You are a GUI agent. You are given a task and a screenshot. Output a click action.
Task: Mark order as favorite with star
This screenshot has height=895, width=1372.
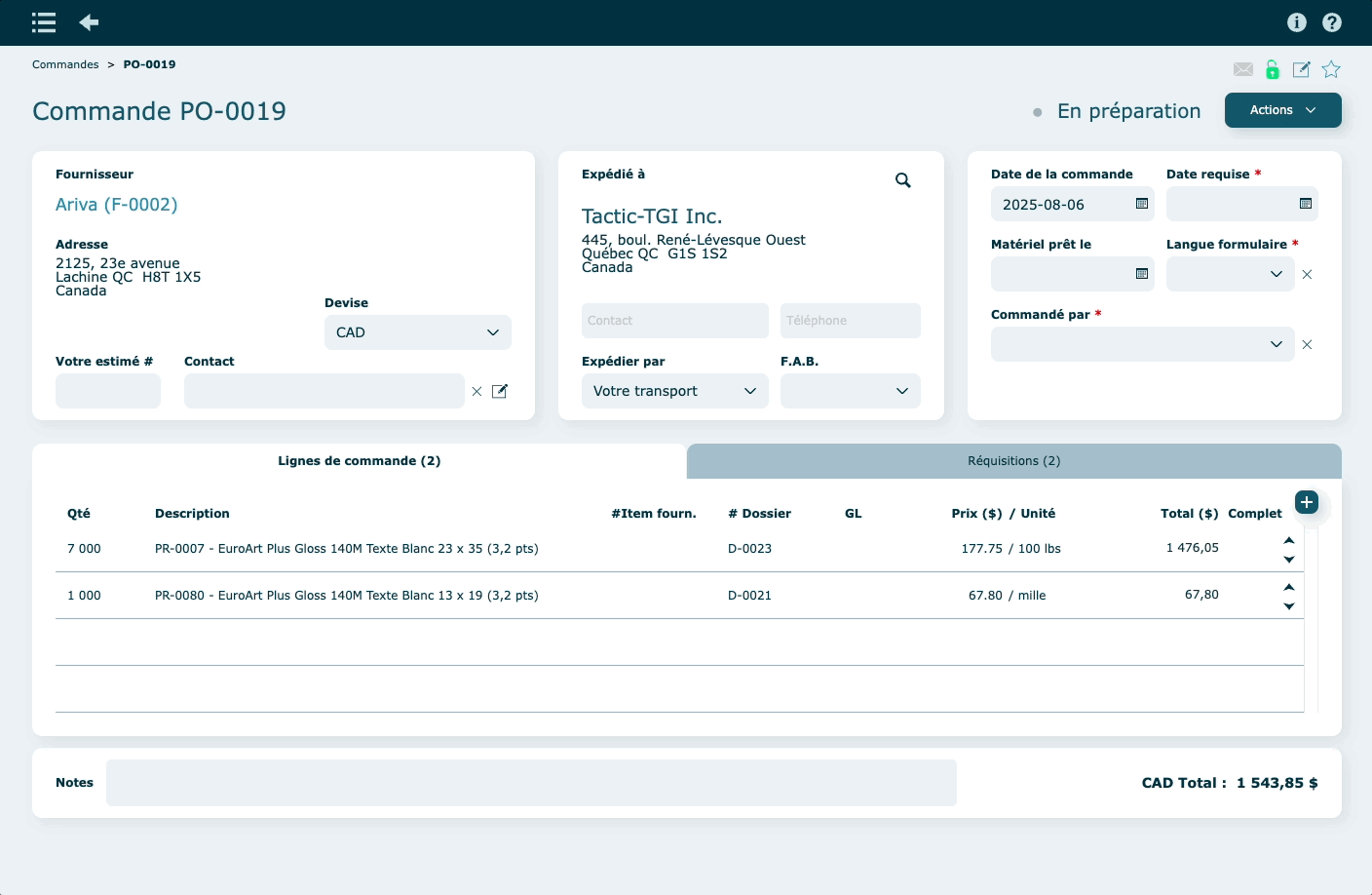point(1331,69)
